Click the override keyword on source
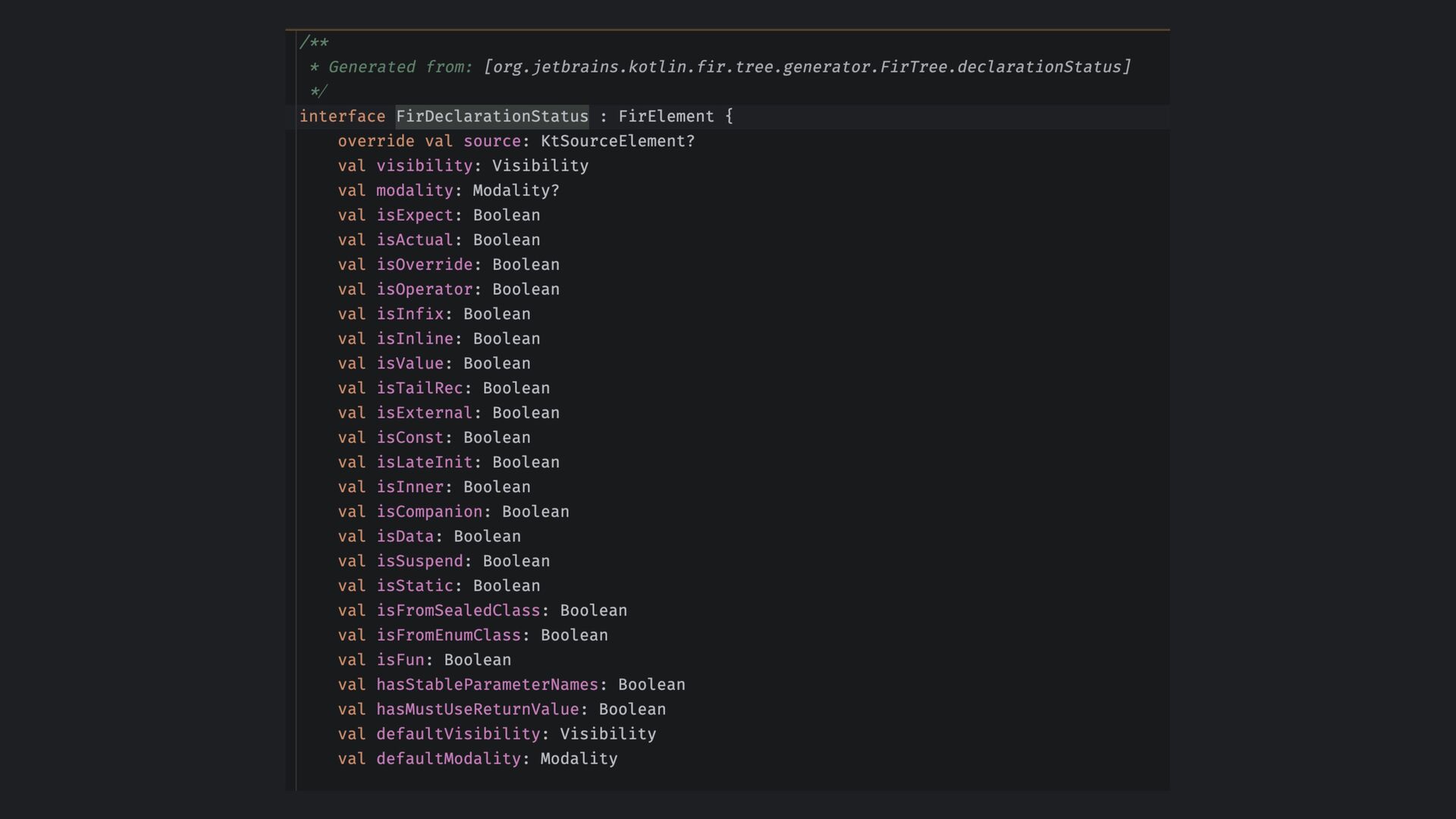This screenshot has width=1456, height=819. pos(375,141)
